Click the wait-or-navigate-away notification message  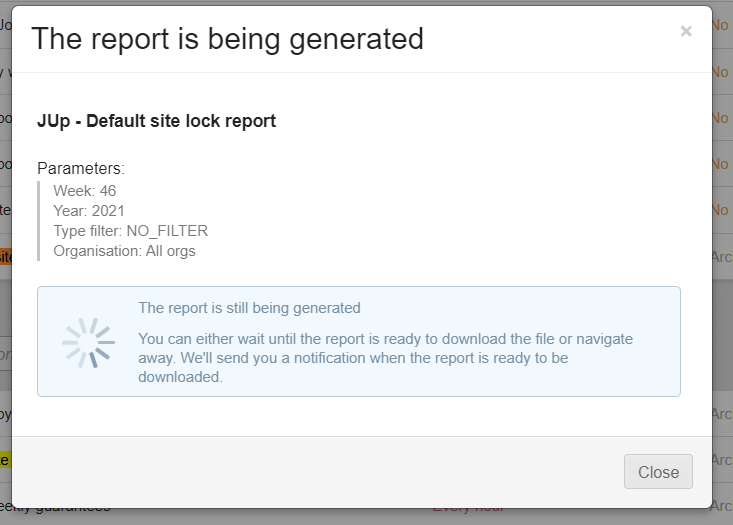pos(385,358)
